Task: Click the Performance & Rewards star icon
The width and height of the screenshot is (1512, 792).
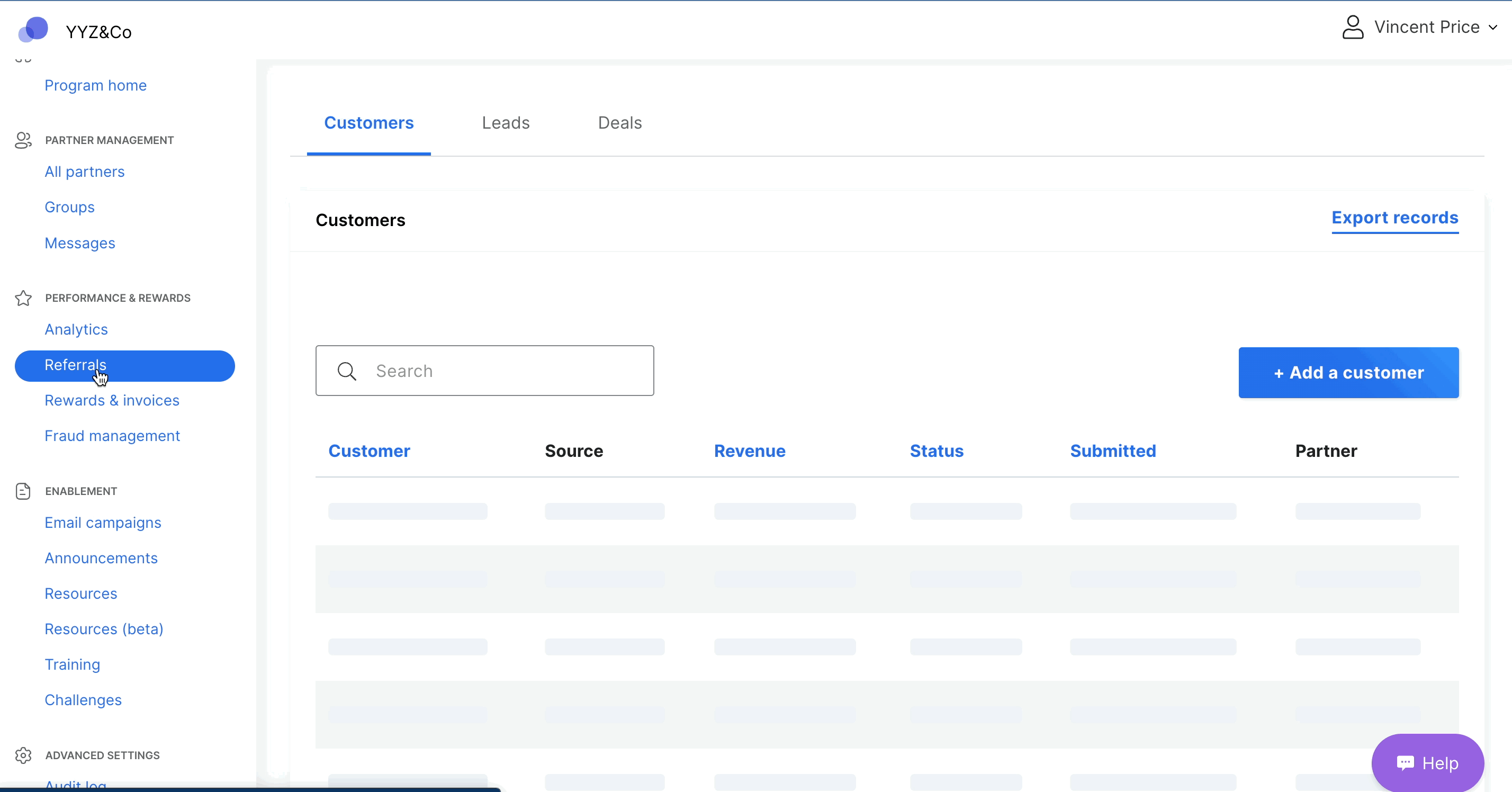Action: click(23, 298)
